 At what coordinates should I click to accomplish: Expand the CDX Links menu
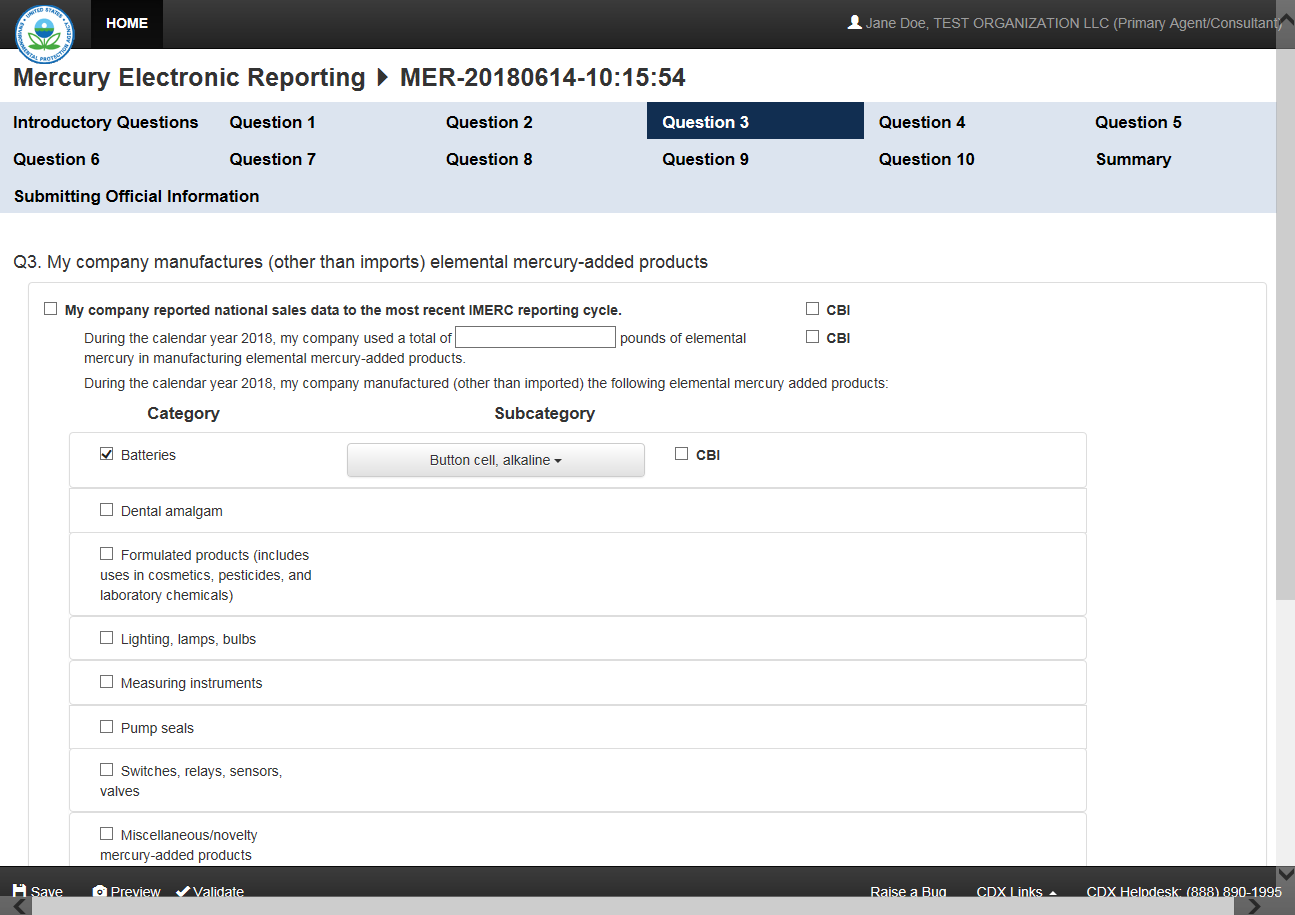(1016, 892)
